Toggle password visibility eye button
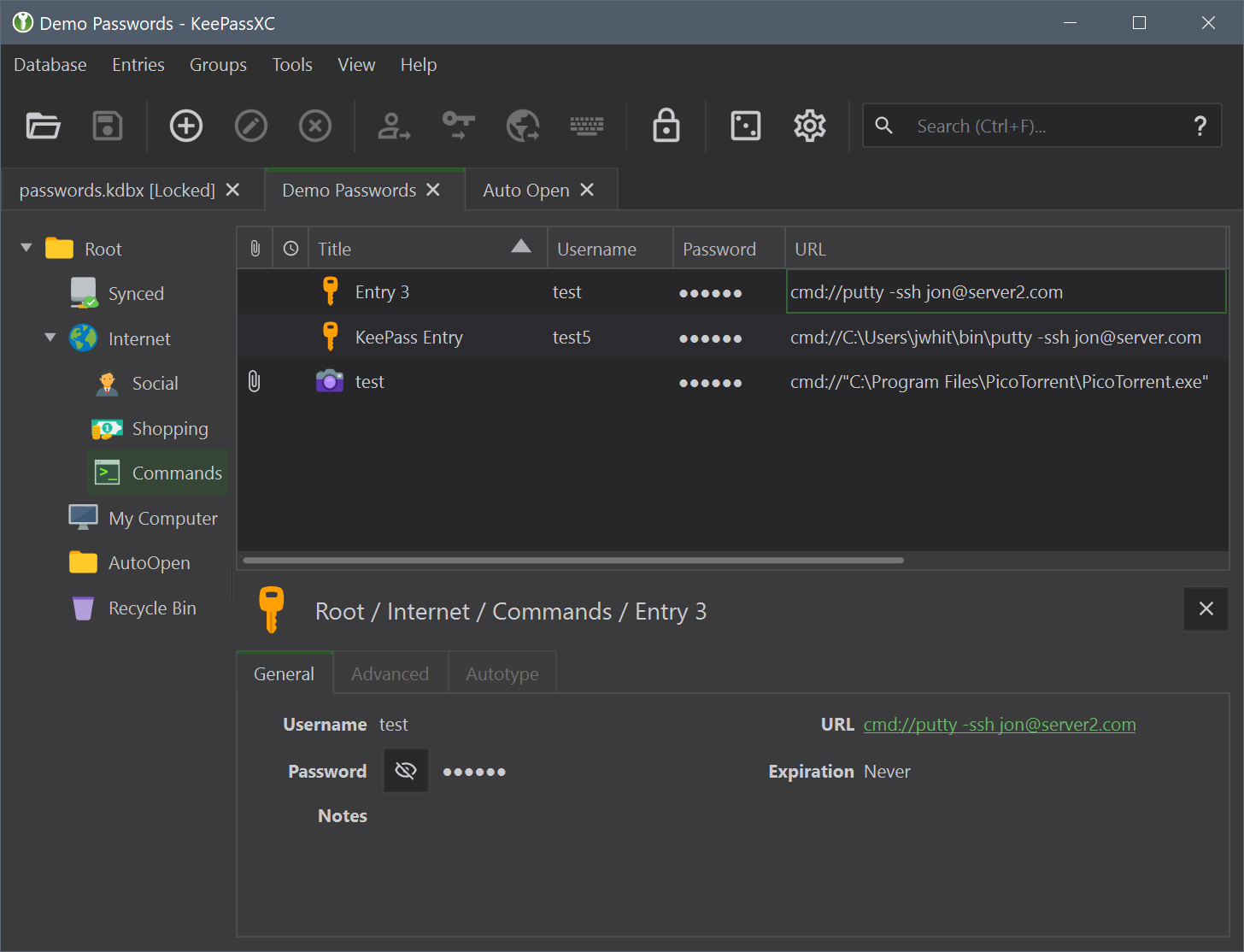The width and height of the screenshot is (1244, 952). [x=406, y=771]
